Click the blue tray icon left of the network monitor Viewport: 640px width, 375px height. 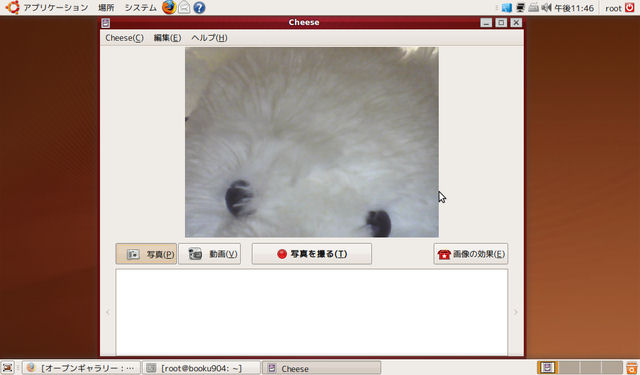pos(507,8)
